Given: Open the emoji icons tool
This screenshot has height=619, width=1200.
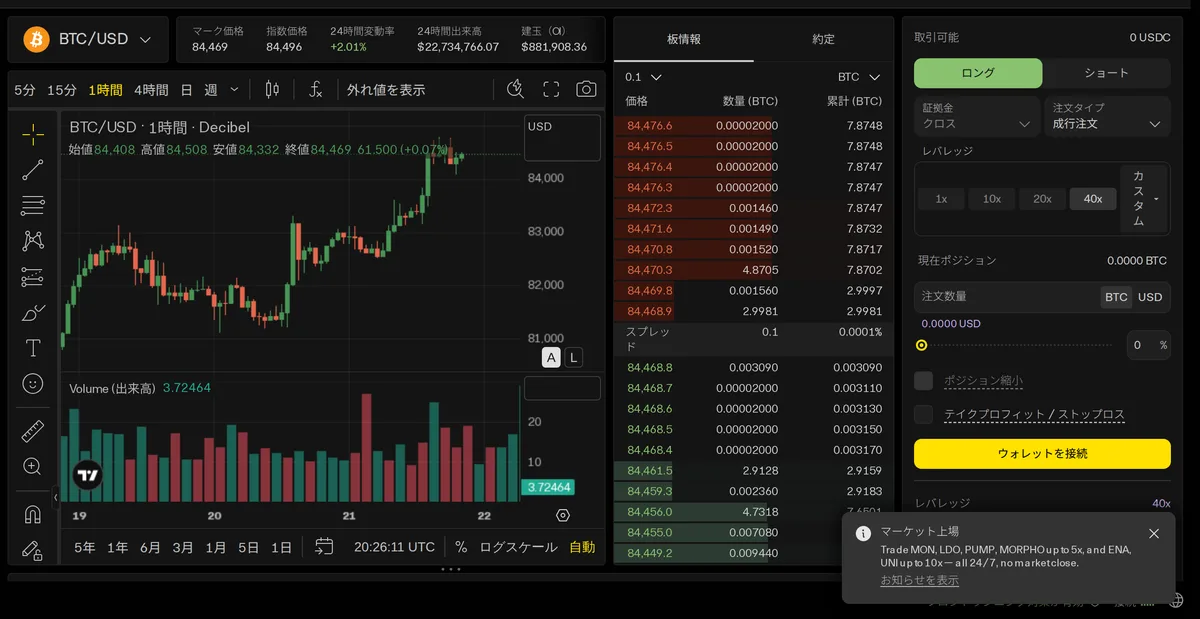Looking at the screenshot, I should pyautogui.click(x=33, y=384).
